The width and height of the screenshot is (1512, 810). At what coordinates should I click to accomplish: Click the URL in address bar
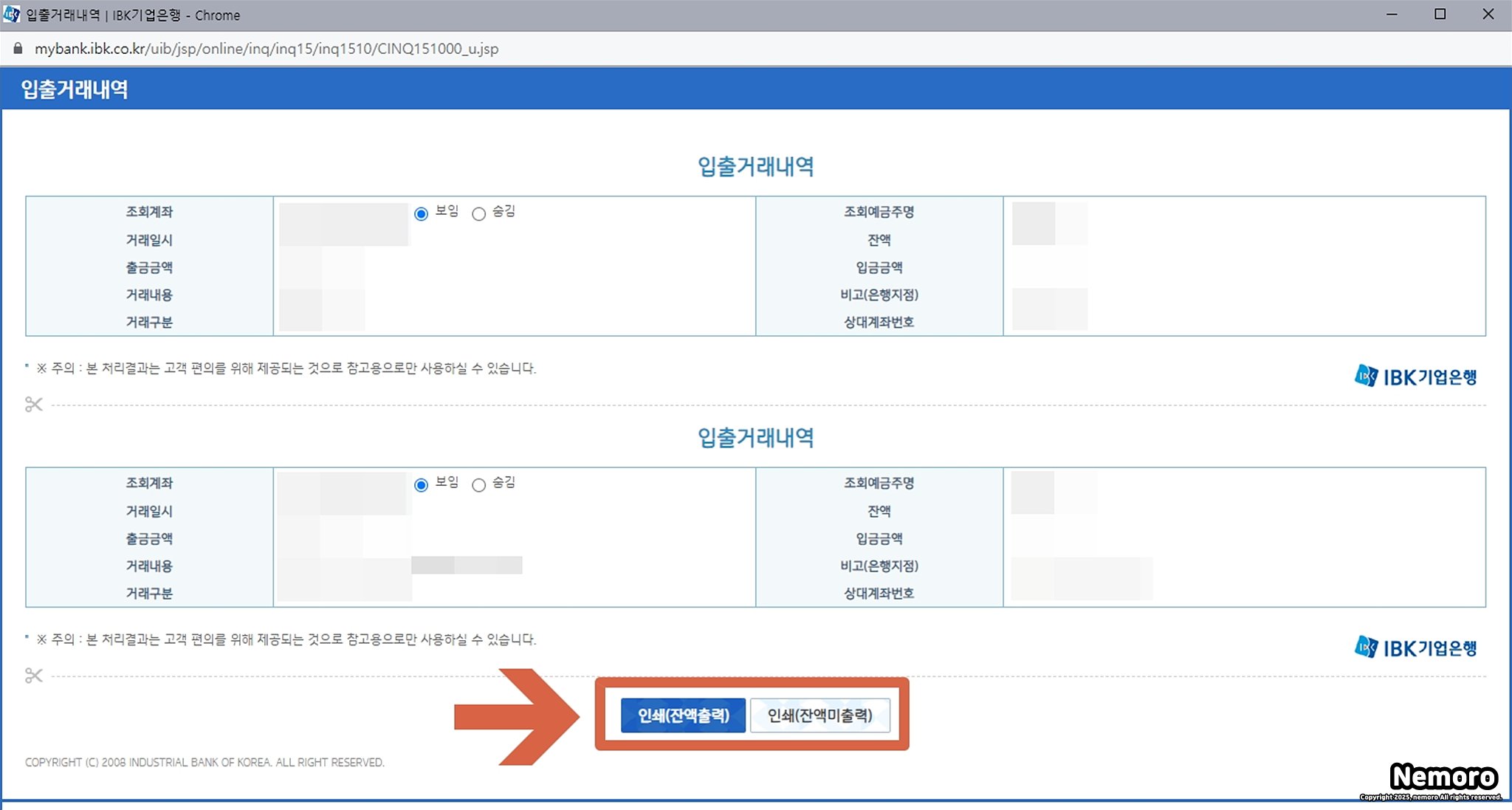pos(266,49)
